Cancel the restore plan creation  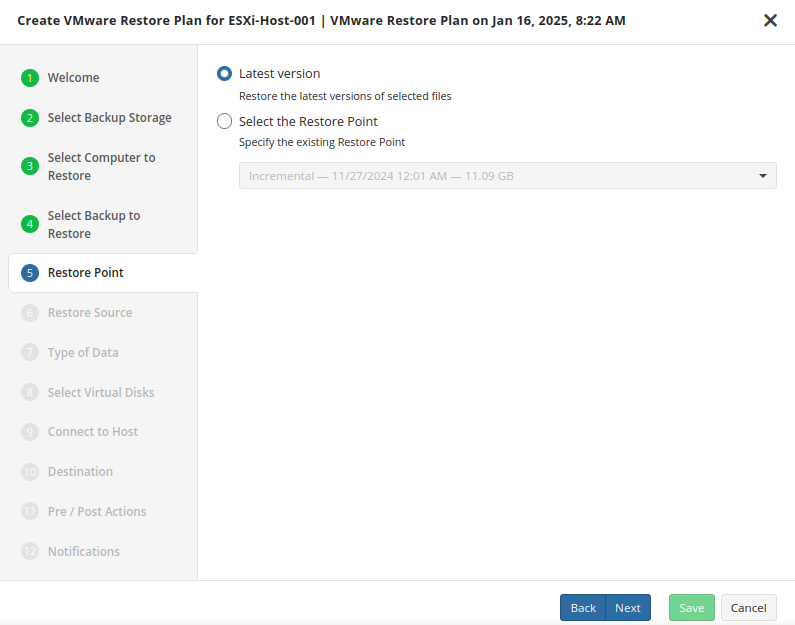pyautogui.click(x=748, y=608)
